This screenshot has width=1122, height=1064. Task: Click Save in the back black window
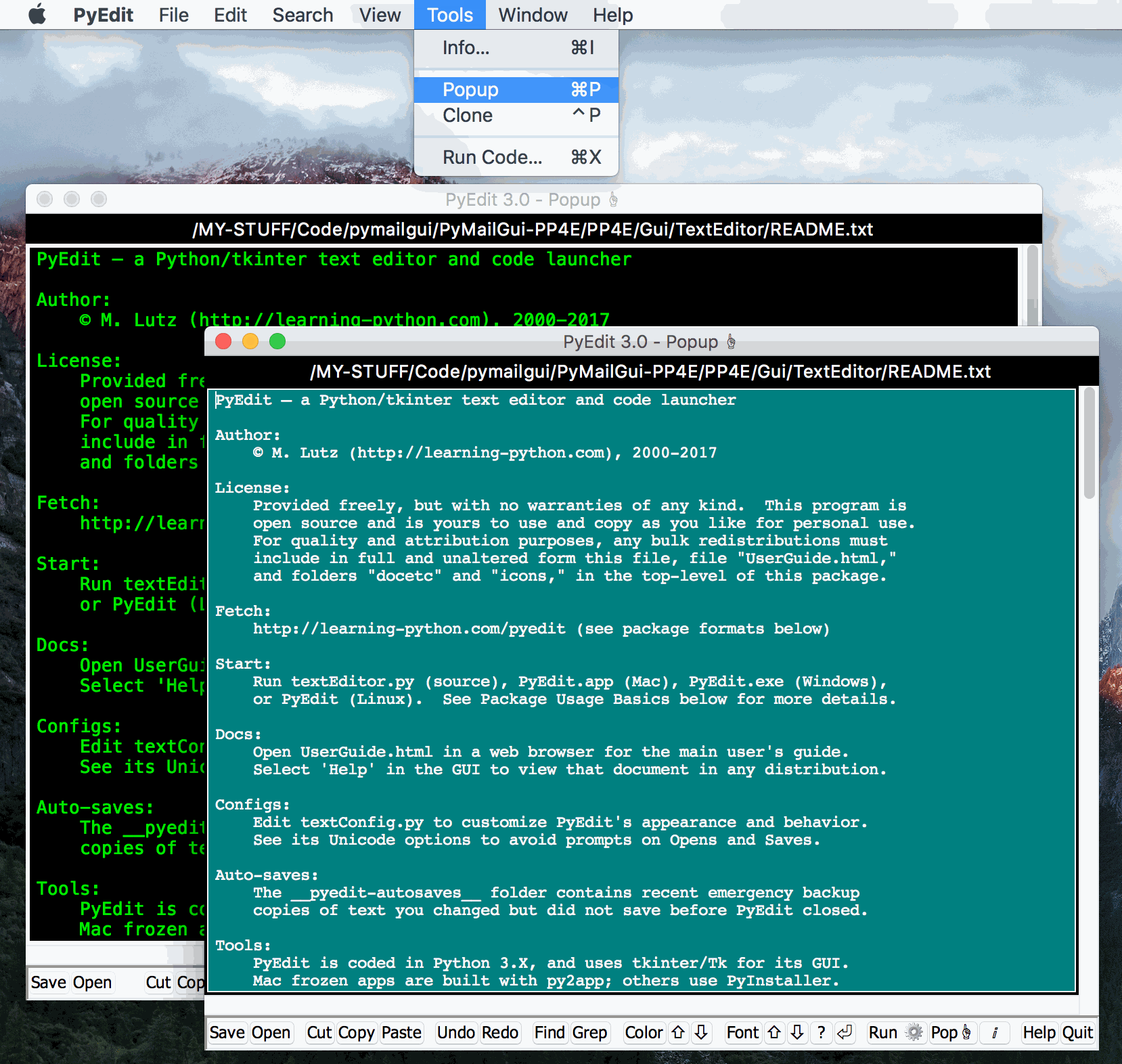tap(49, 982)
